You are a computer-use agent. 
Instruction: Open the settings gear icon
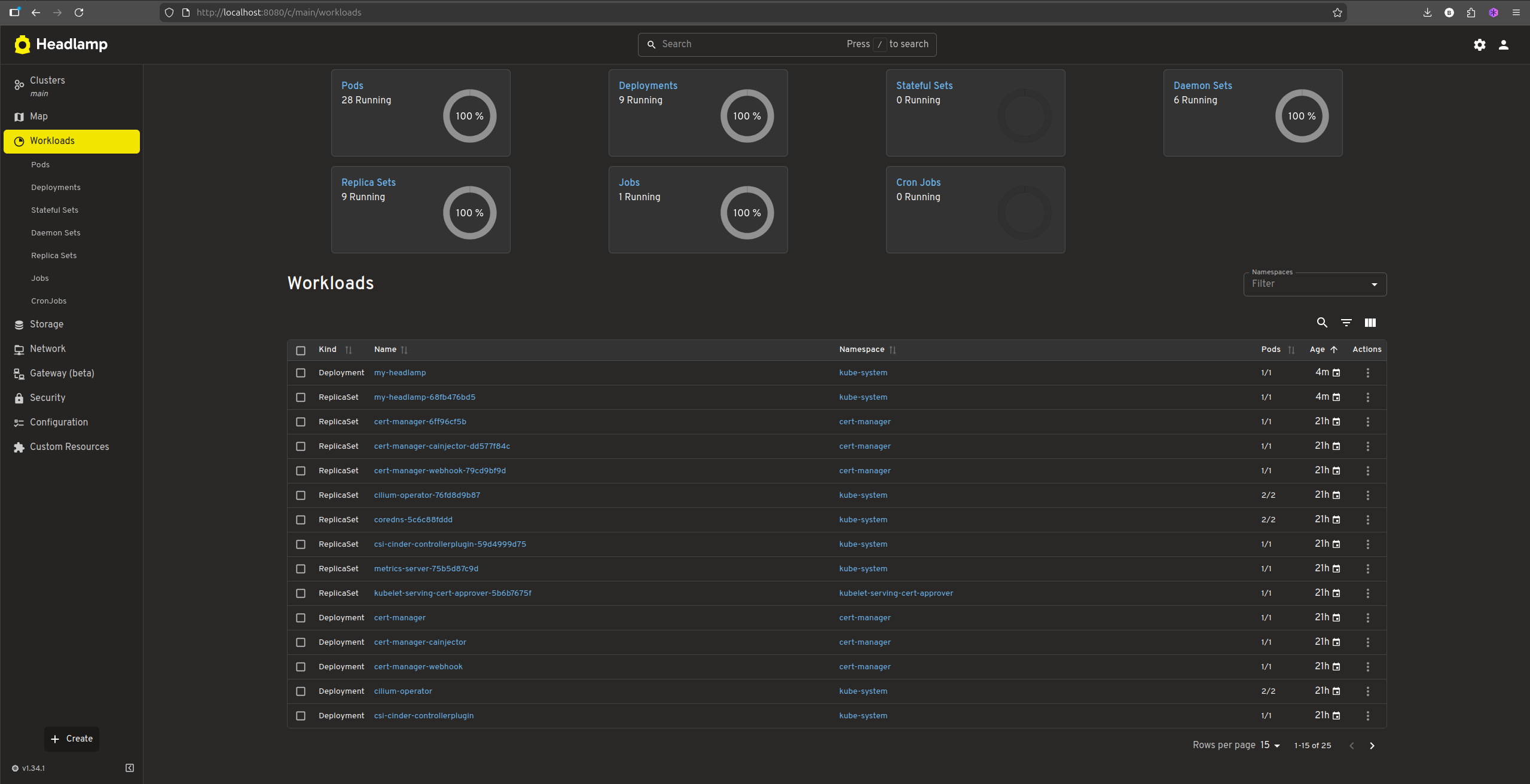[x=1479, y=45]
